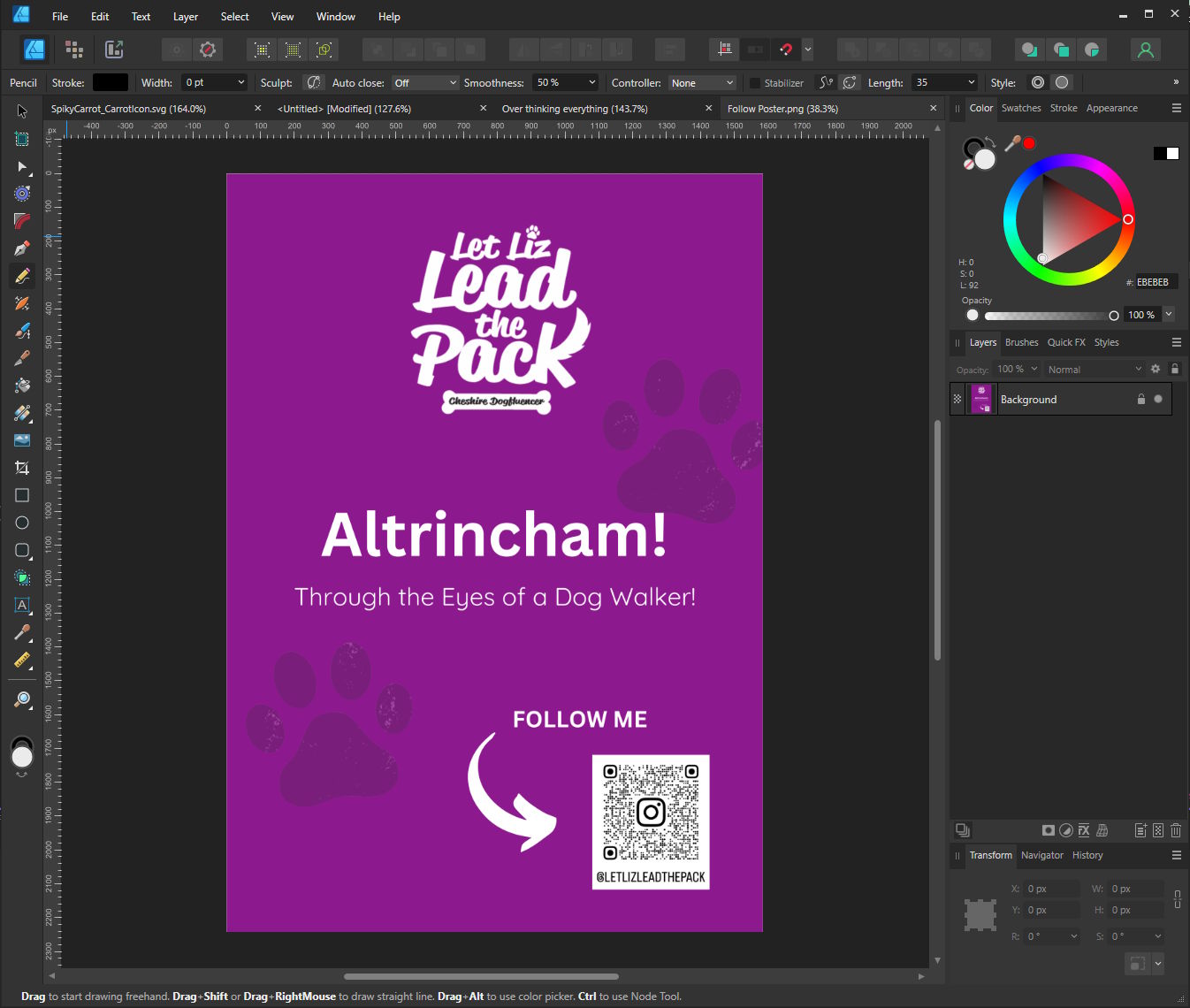
Task: Open the Auto close dropdown
Action: [x=424, y=83]
